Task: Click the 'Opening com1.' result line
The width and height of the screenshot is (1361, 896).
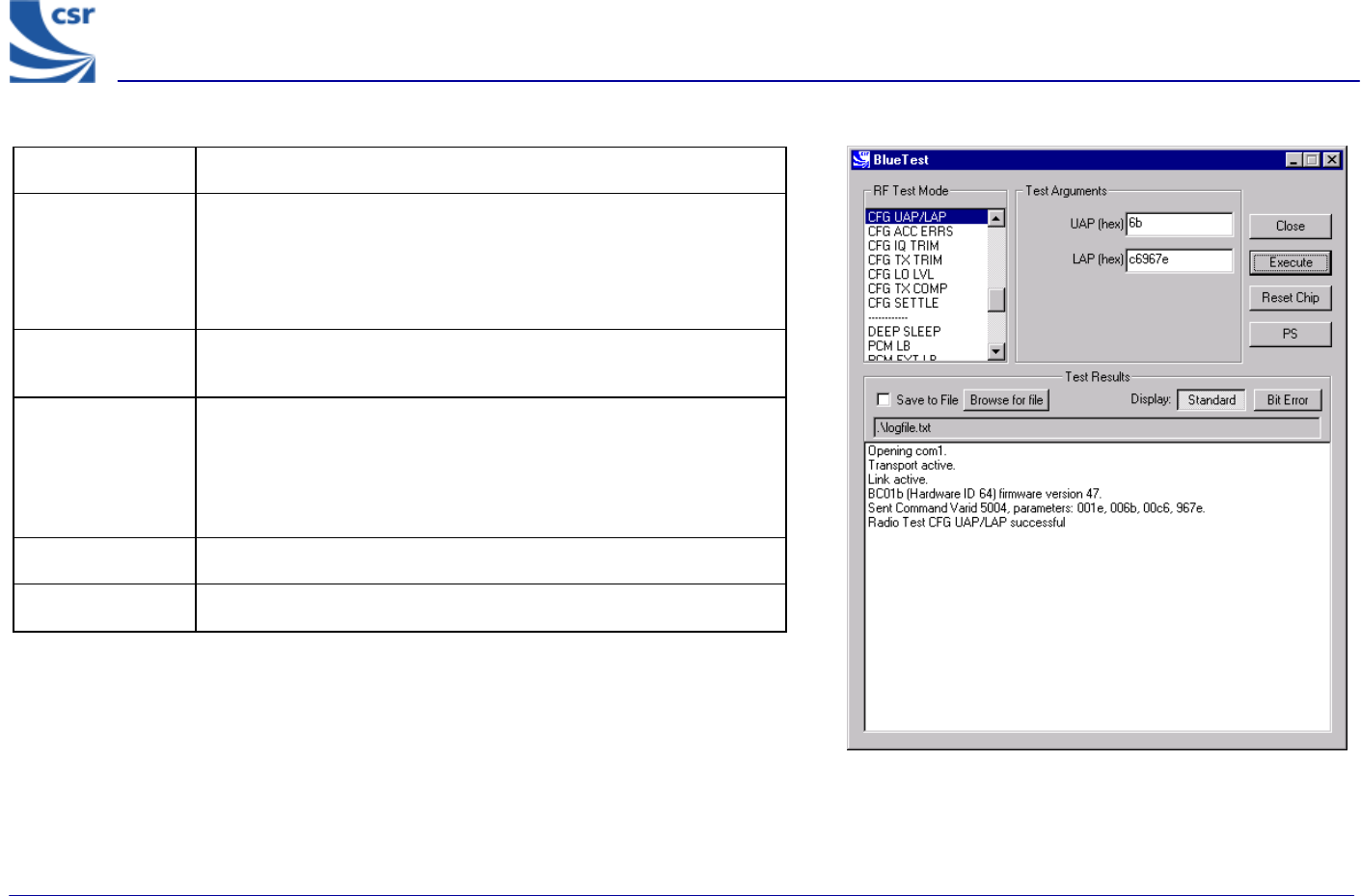Action: coord(907,451)
